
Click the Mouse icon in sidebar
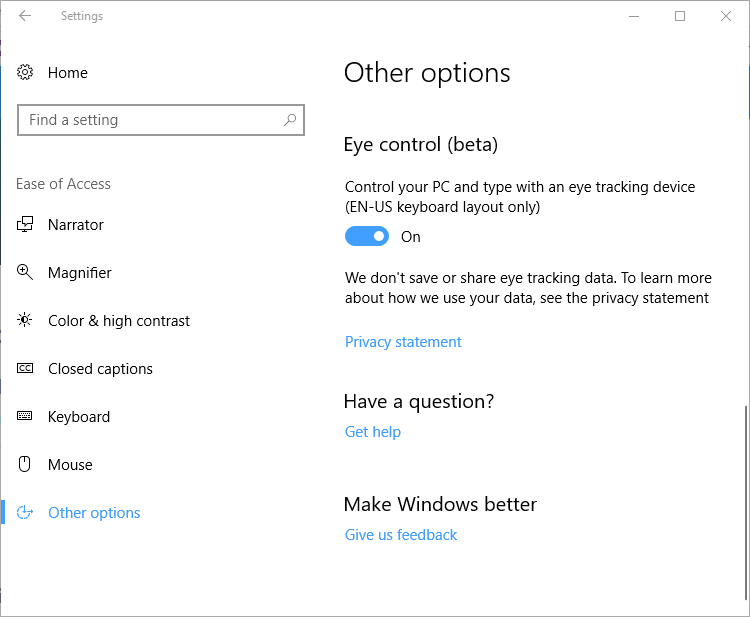(x=26, y=465)
